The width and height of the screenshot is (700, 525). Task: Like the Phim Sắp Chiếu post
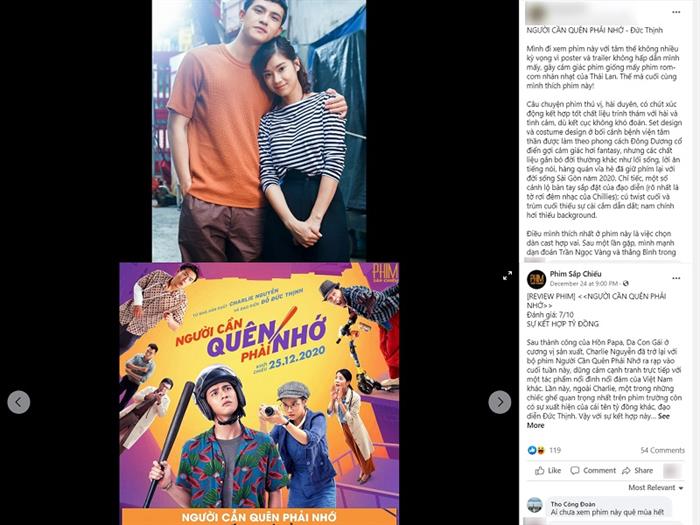(548, 471)
